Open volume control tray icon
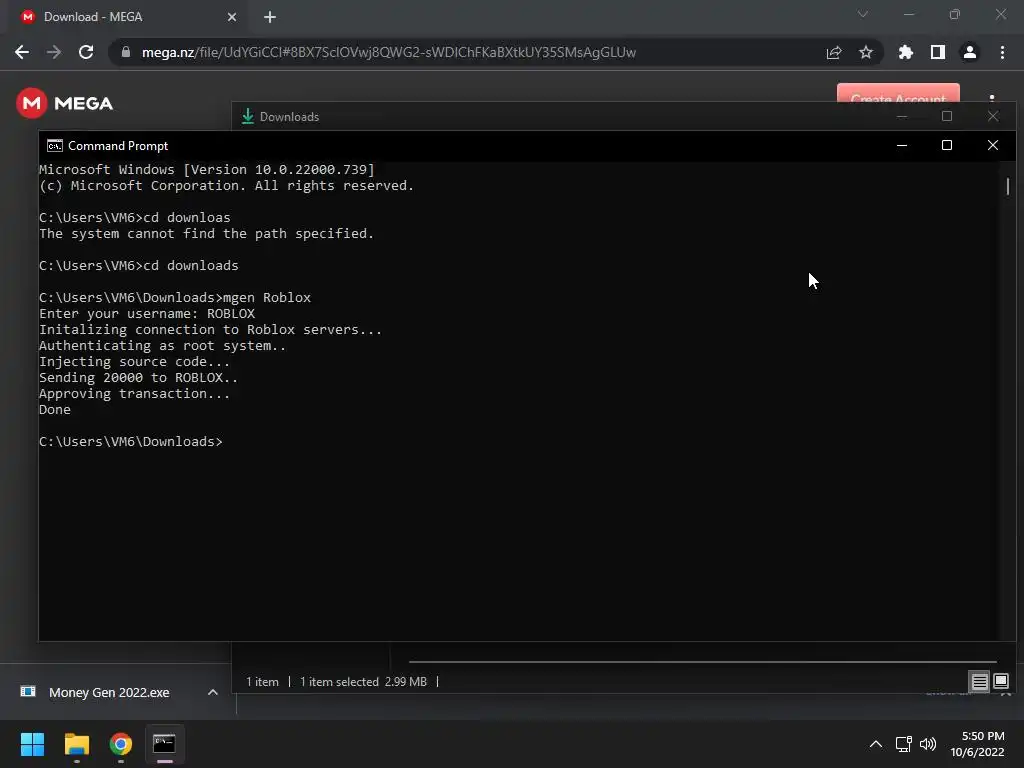The image size is (1024, 768). point(928,744)
